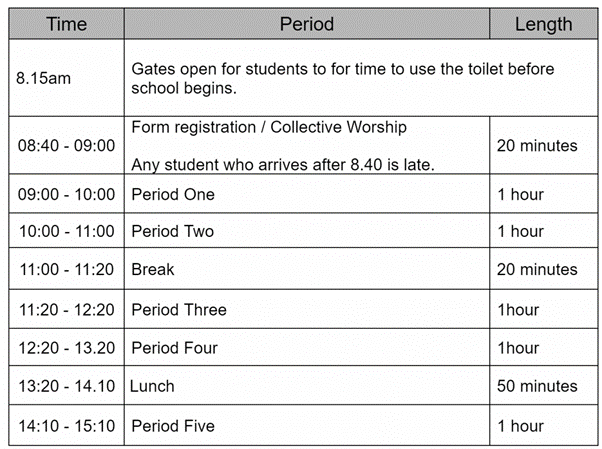Select the 8.15am time cell
The width and height of the screenshot is (602, 449).
pos(40,78)
